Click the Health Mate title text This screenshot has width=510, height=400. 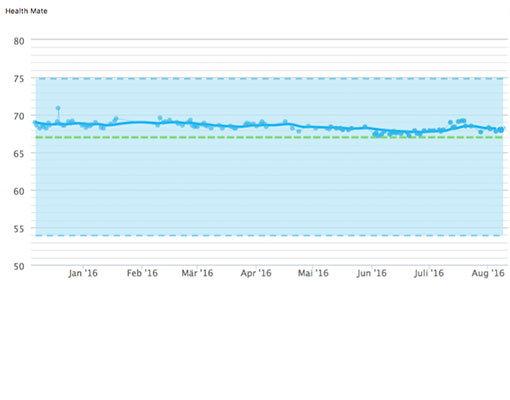click(26, 11)
